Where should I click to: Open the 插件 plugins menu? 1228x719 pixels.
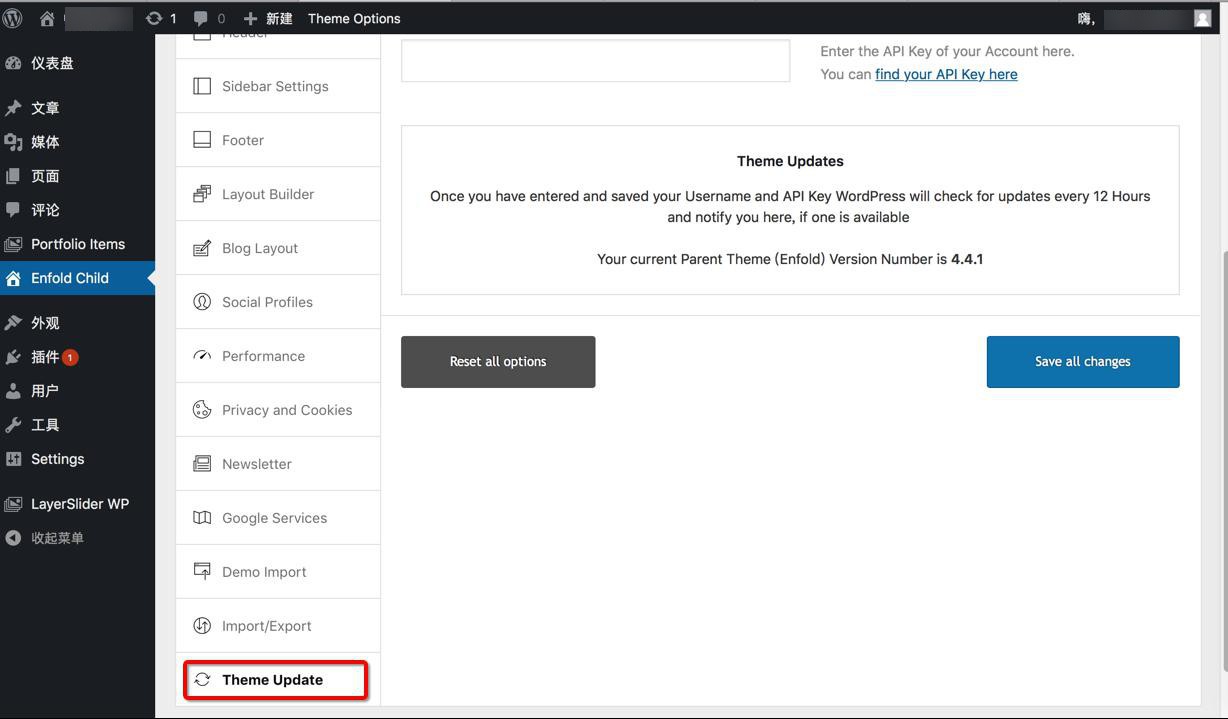(77, 357)
